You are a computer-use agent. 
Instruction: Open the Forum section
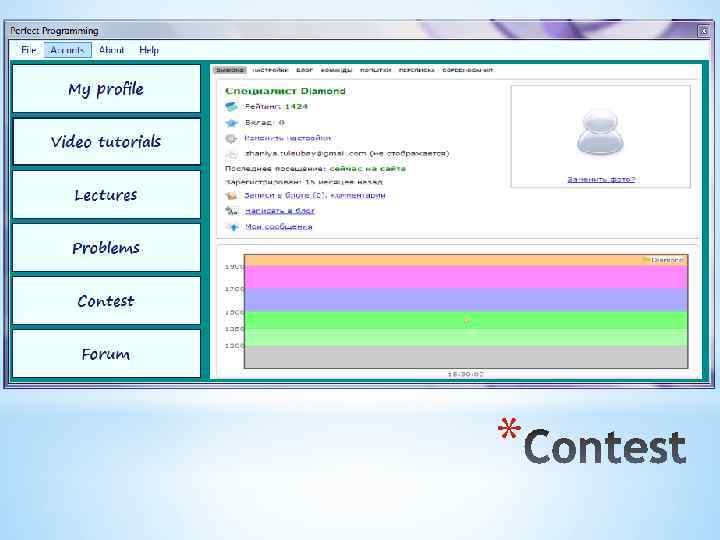[x=106, y=354]
